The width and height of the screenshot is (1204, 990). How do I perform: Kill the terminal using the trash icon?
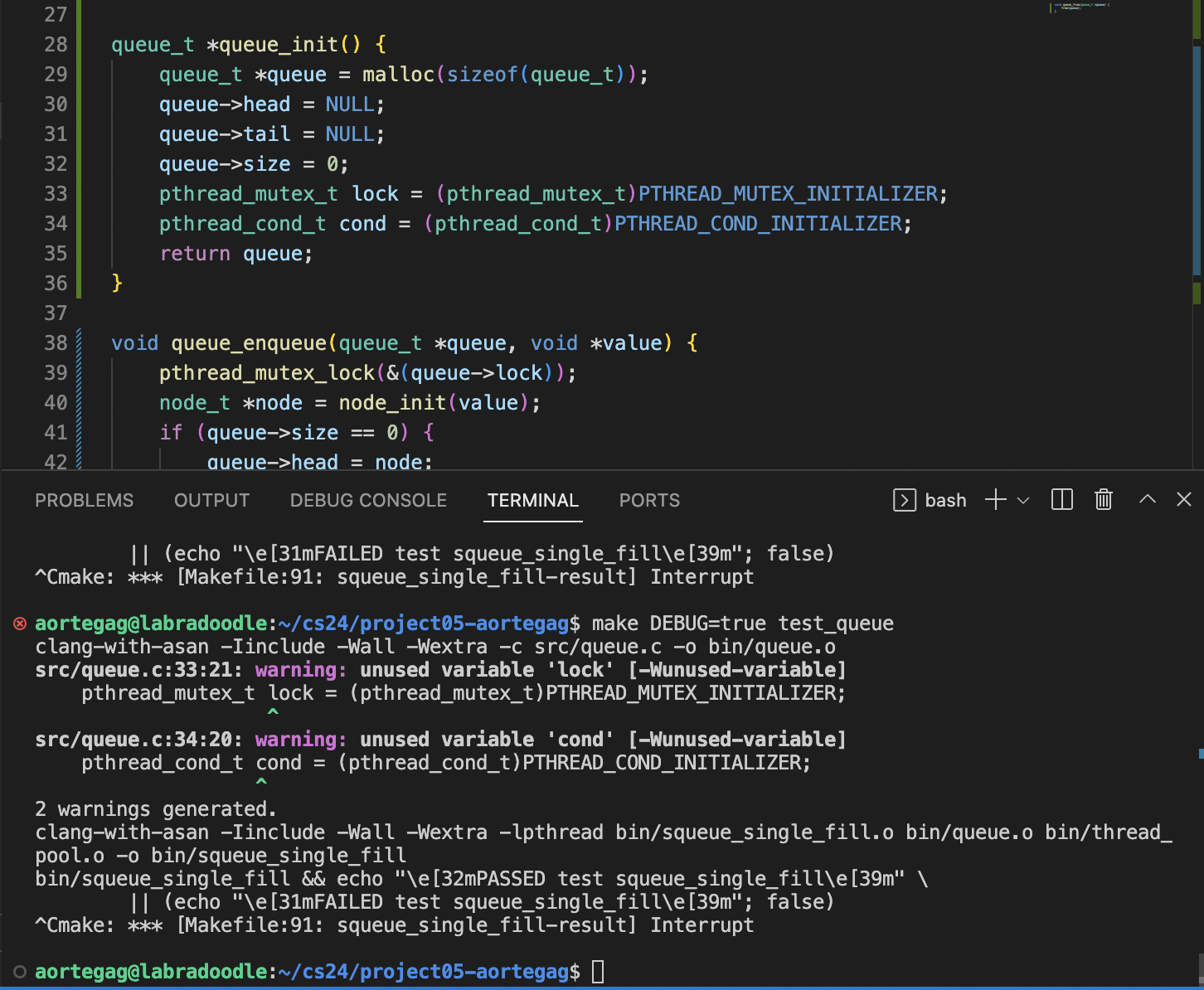(1103, 500)
